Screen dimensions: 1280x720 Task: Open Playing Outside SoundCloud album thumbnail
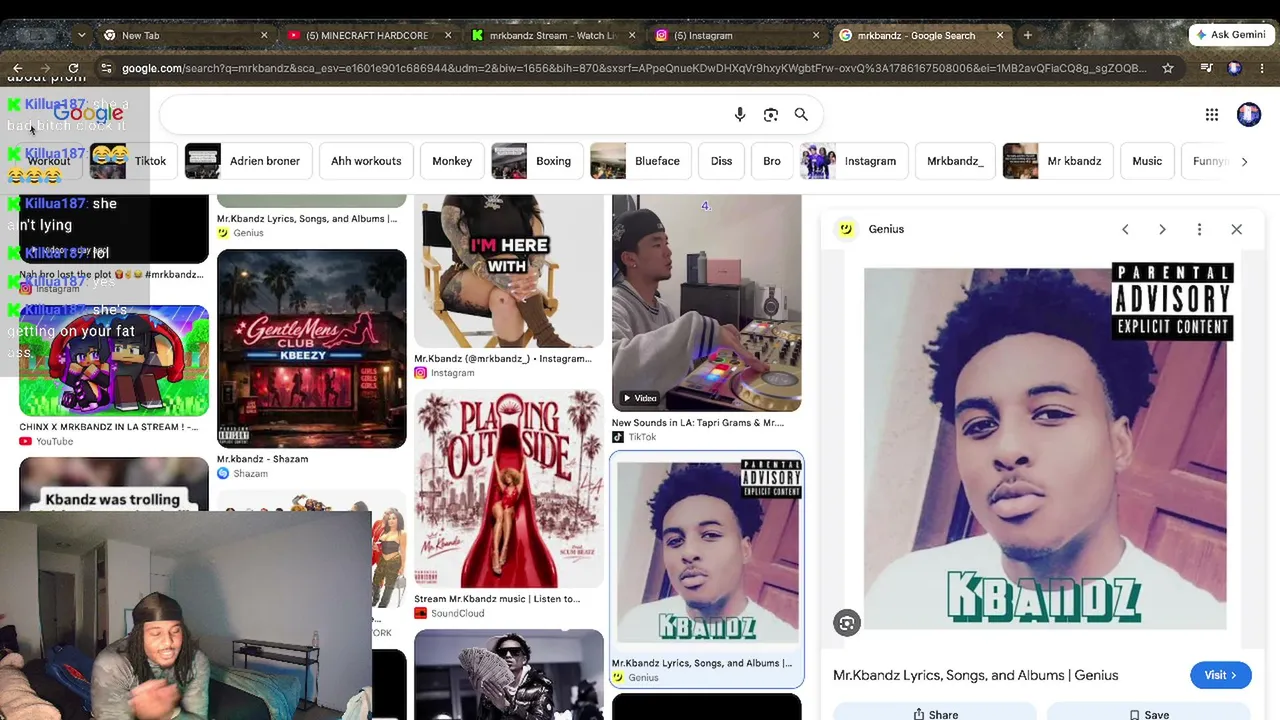coord(509,488)
